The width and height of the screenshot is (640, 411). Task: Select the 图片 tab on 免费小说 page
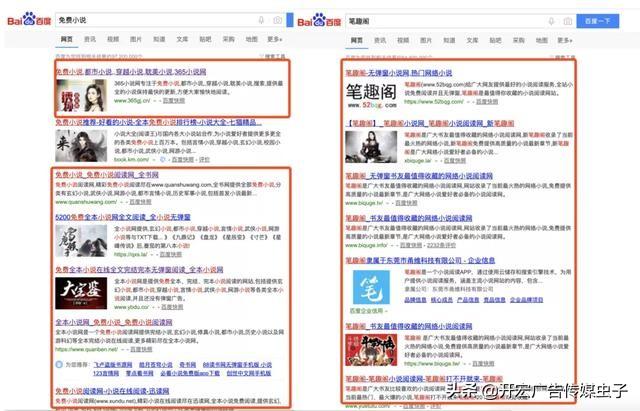pos(136,39)
